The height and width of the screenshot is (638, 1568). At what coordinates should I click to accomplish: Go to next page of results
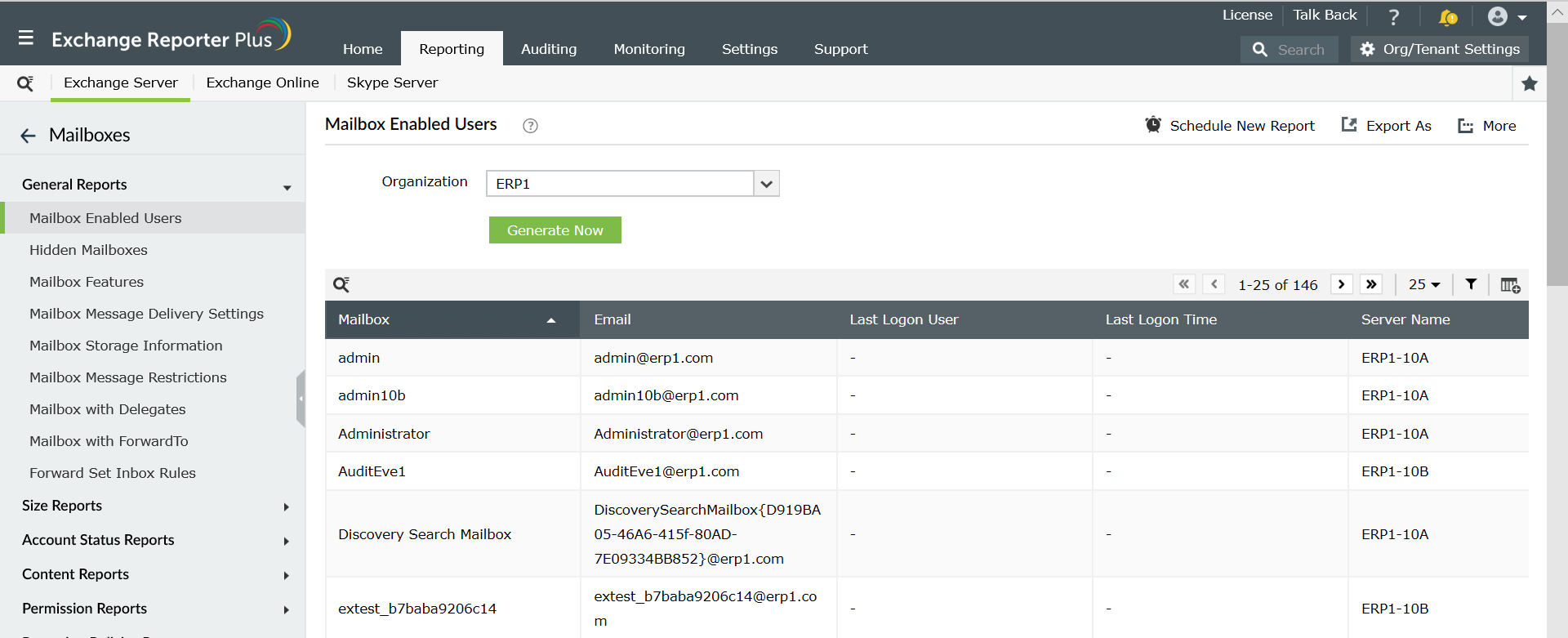point(1342,284)
